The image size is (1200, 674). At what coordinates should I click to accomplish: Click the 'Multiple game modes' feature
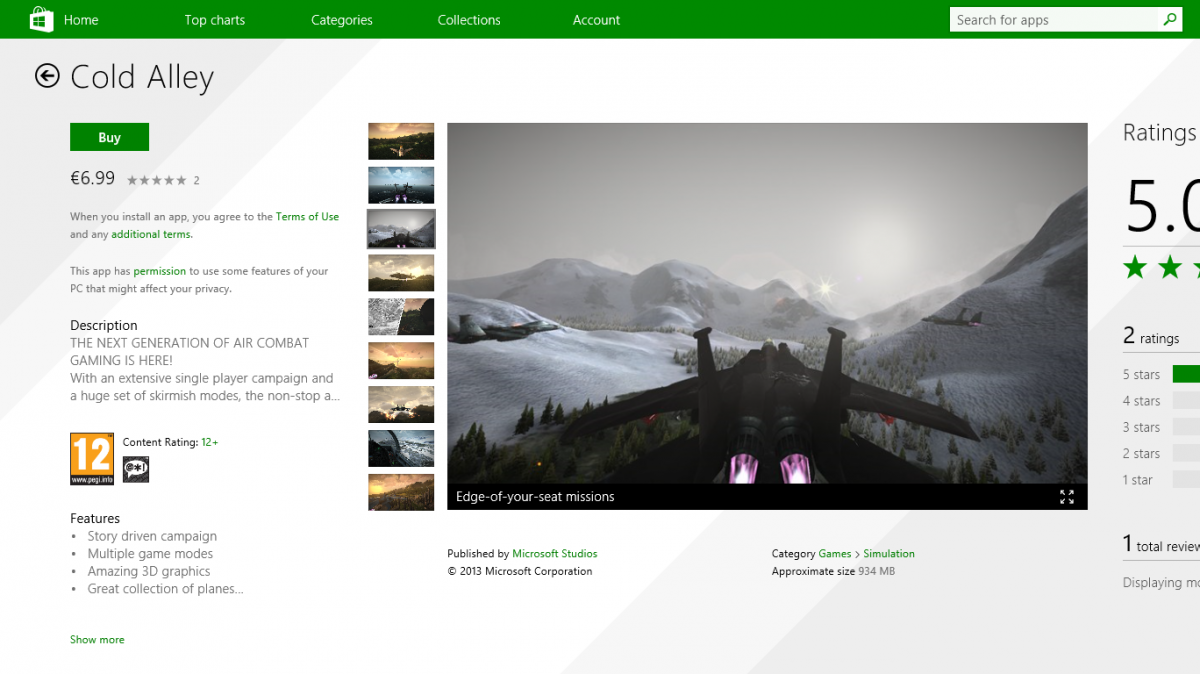pos(150,554)
